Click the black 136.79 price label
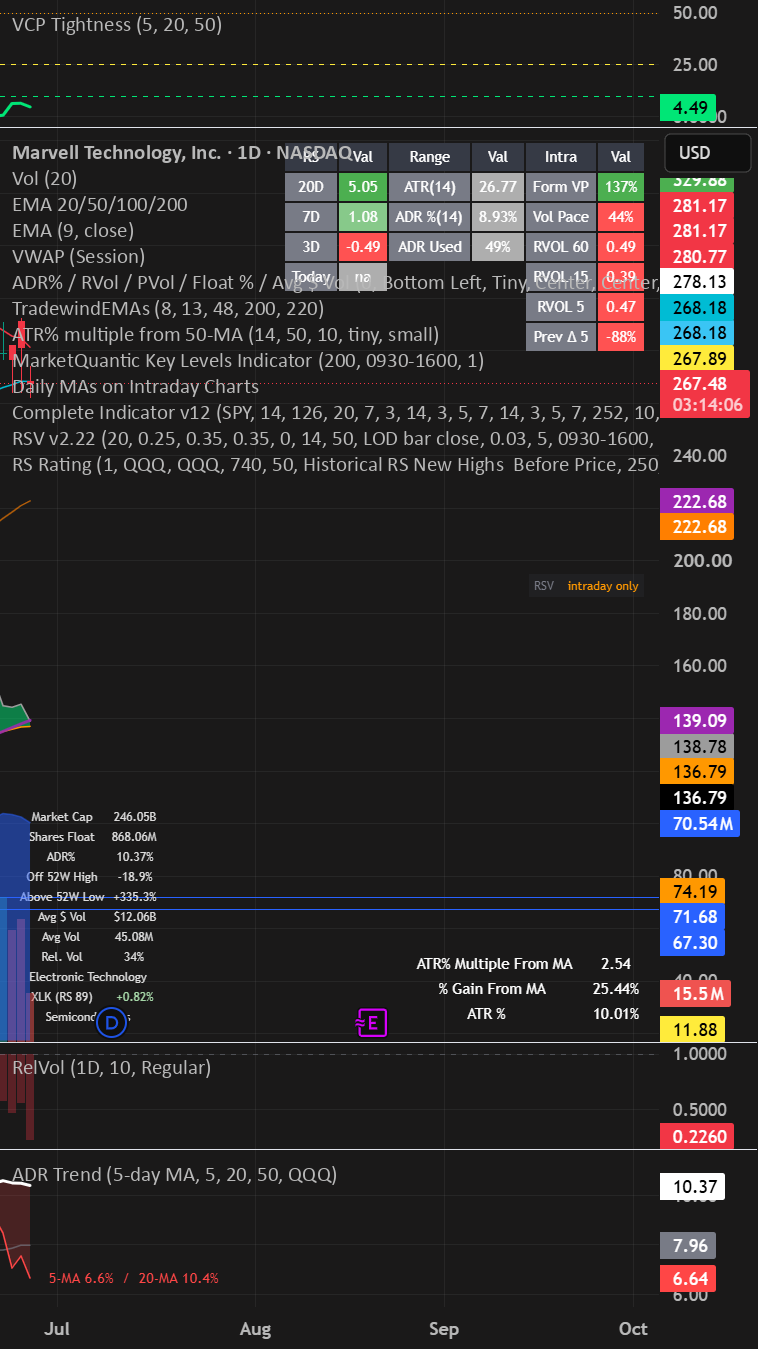758x1349 pixels. point(697,798)
